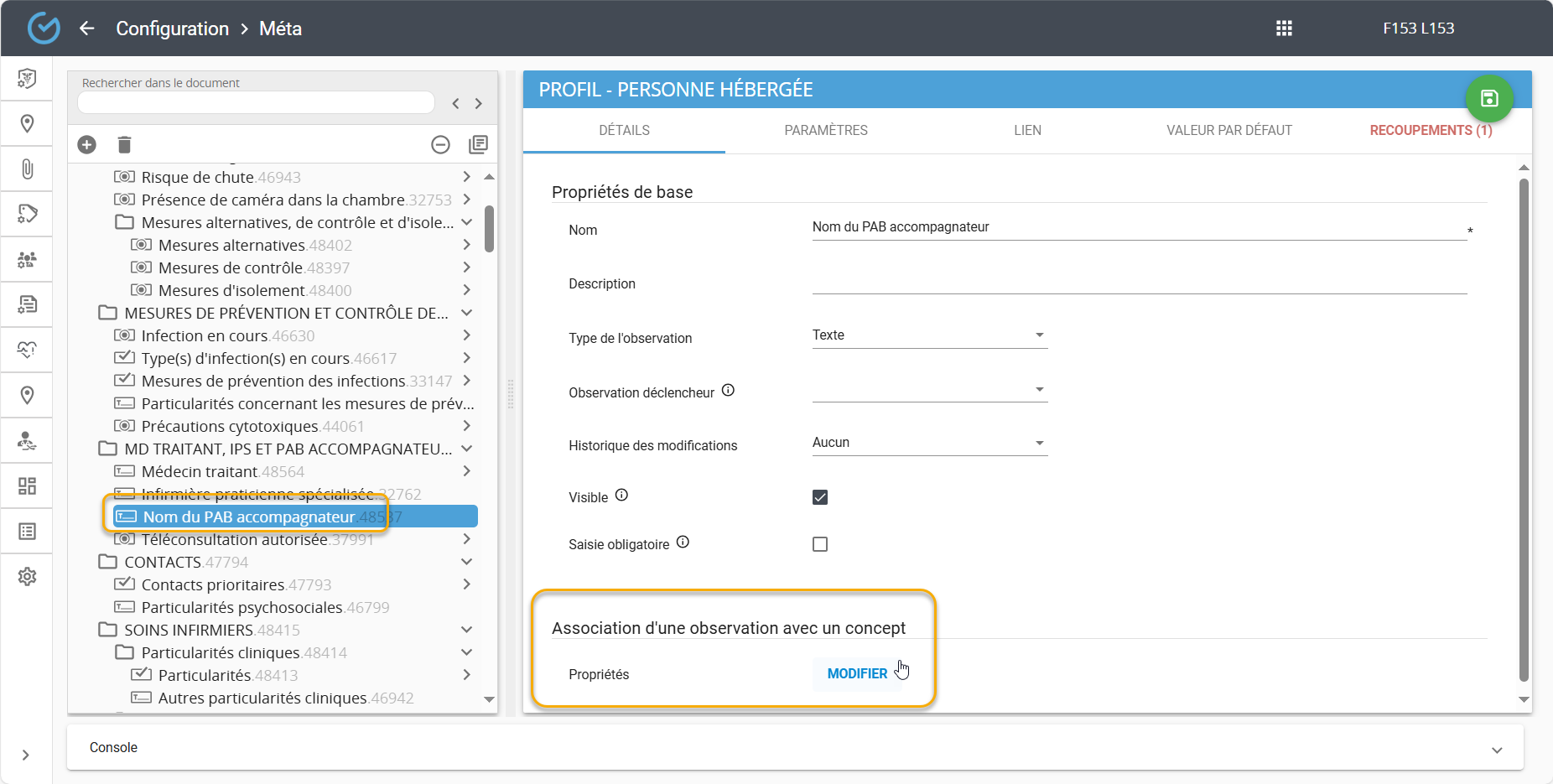Screen dimensions: 1553x784
Task: Open the RECOUPEMENTS (1) tab
Action: (x=1431, y=131)
